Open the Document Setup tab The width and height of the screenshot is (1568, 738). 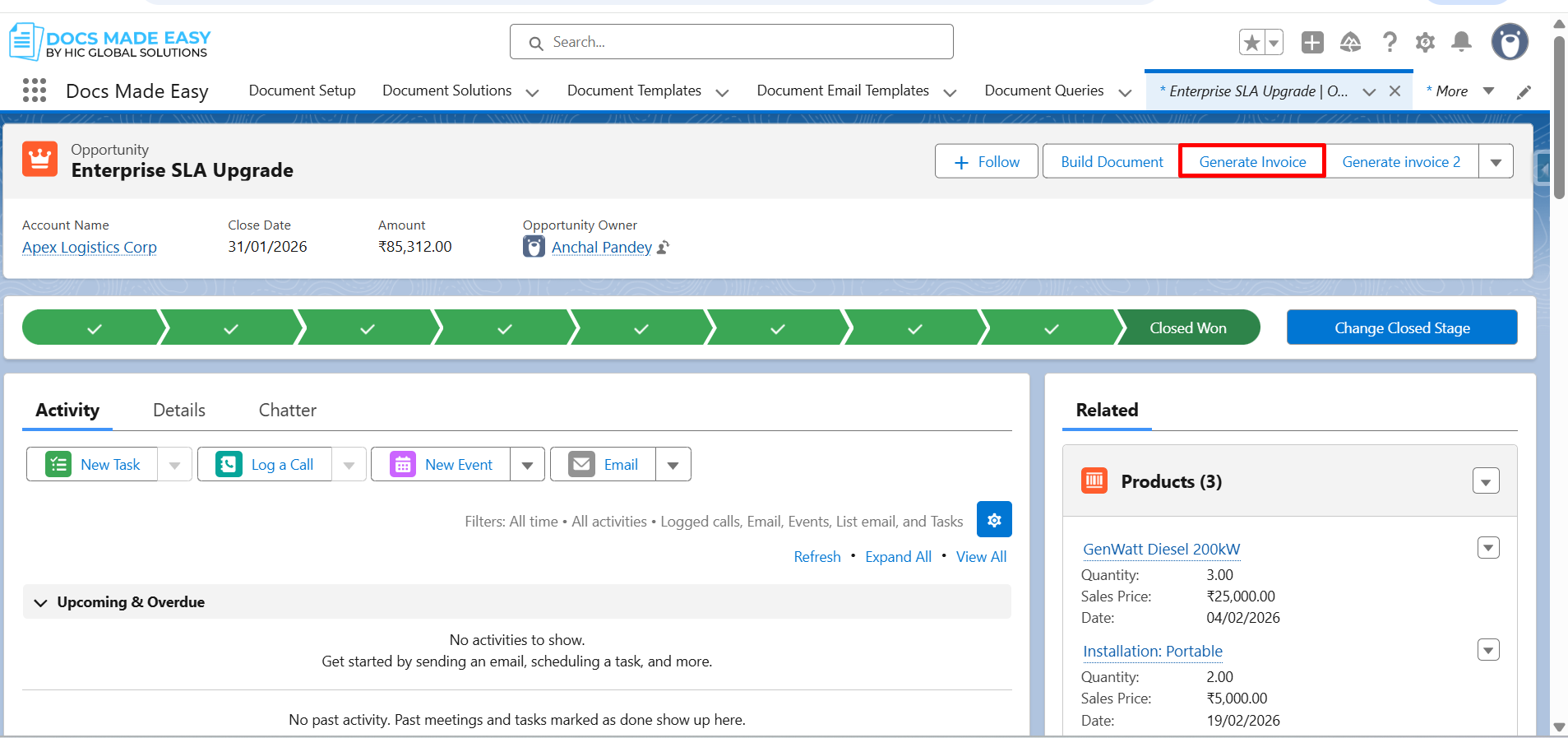click(303, 91)
